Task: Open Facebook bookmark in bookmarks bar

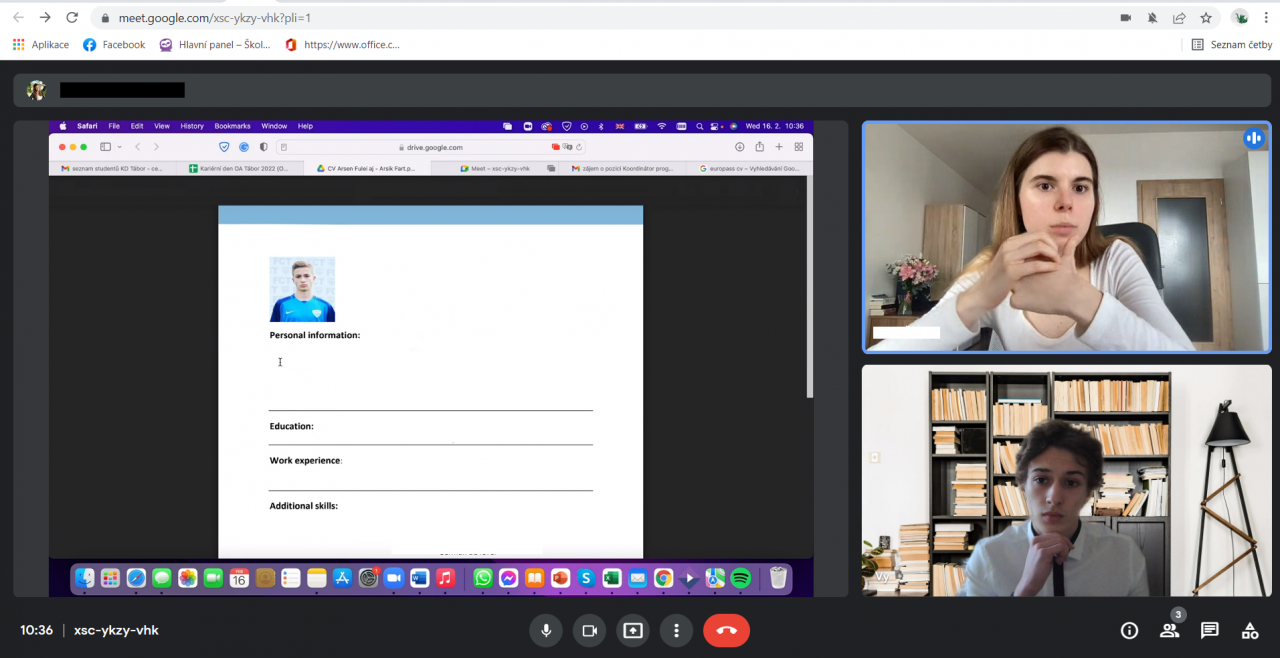Action: point(114,45)
